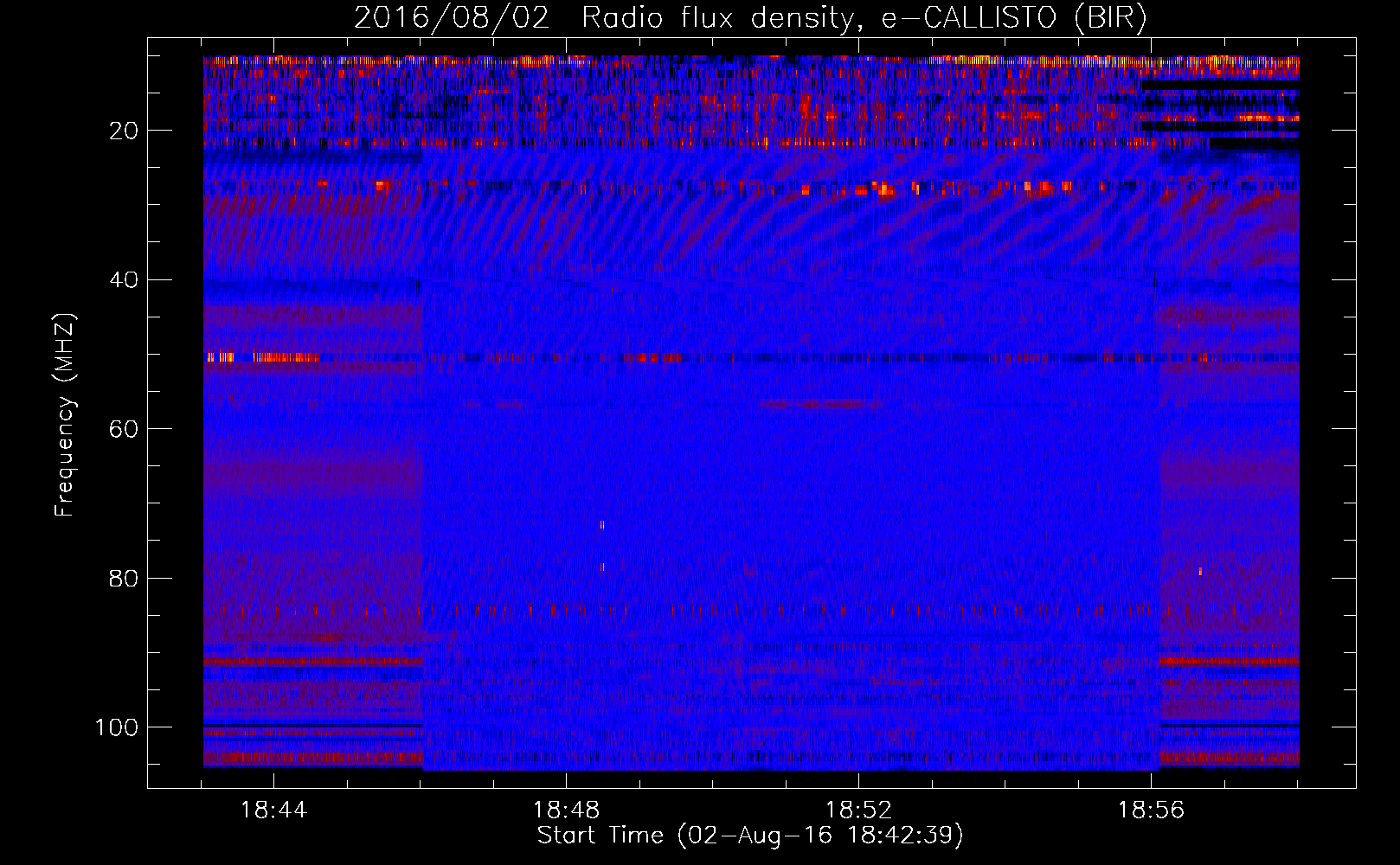1400x865 pixels.
Task: Click the 100 frequency tick label
Action: [116, 727]
